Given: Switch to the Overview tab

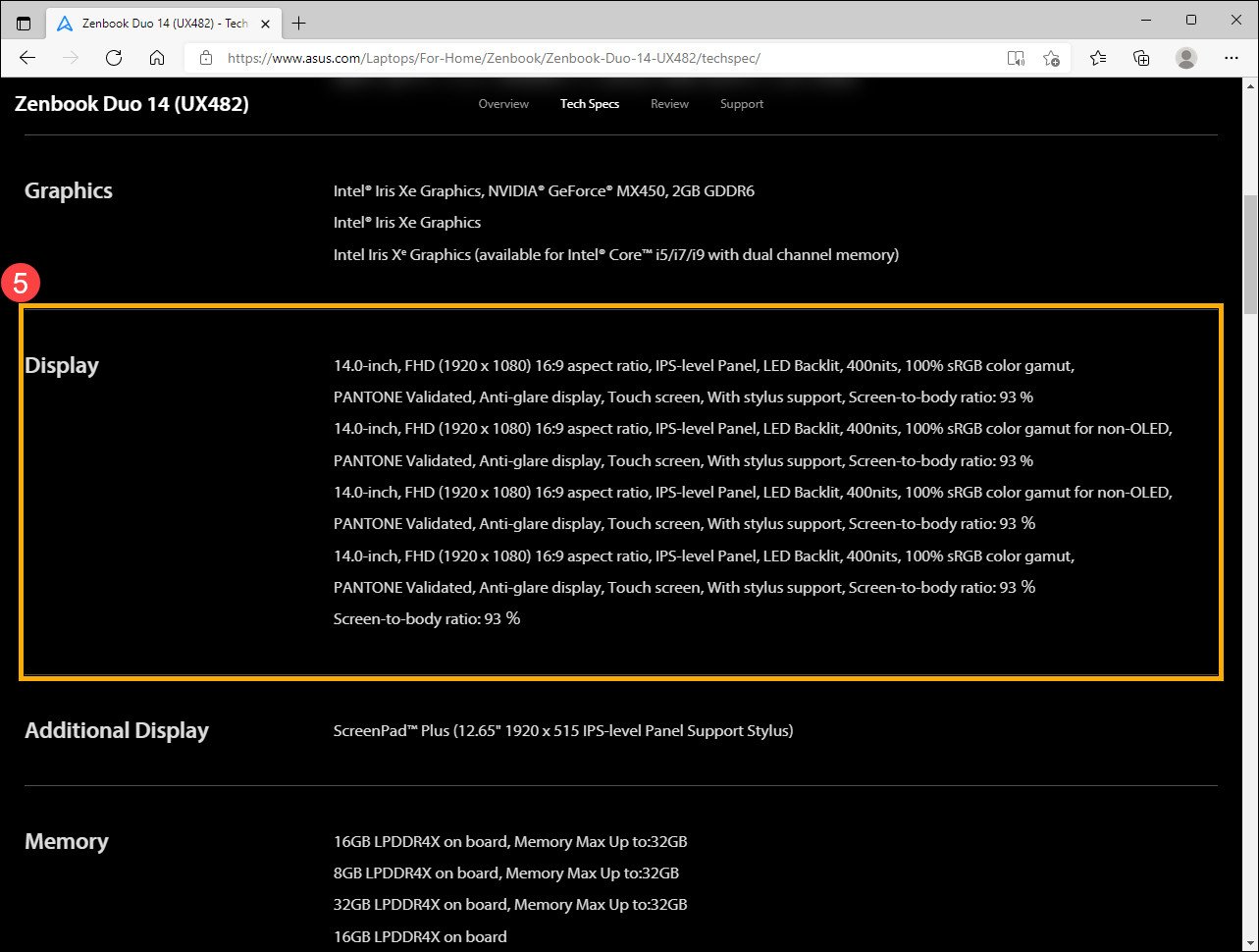Looking at the screenshot, I should (x=503, y=104).
